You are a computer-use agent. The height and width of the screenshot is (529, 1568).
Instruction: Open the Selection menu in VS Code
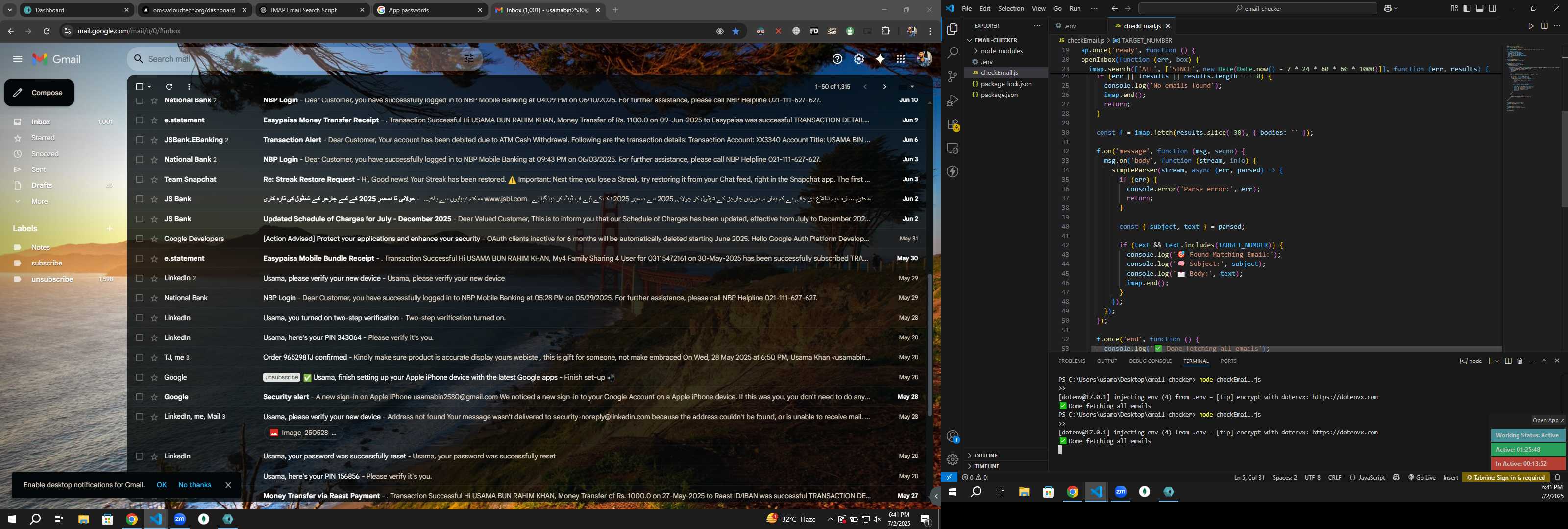[1011, 8]
